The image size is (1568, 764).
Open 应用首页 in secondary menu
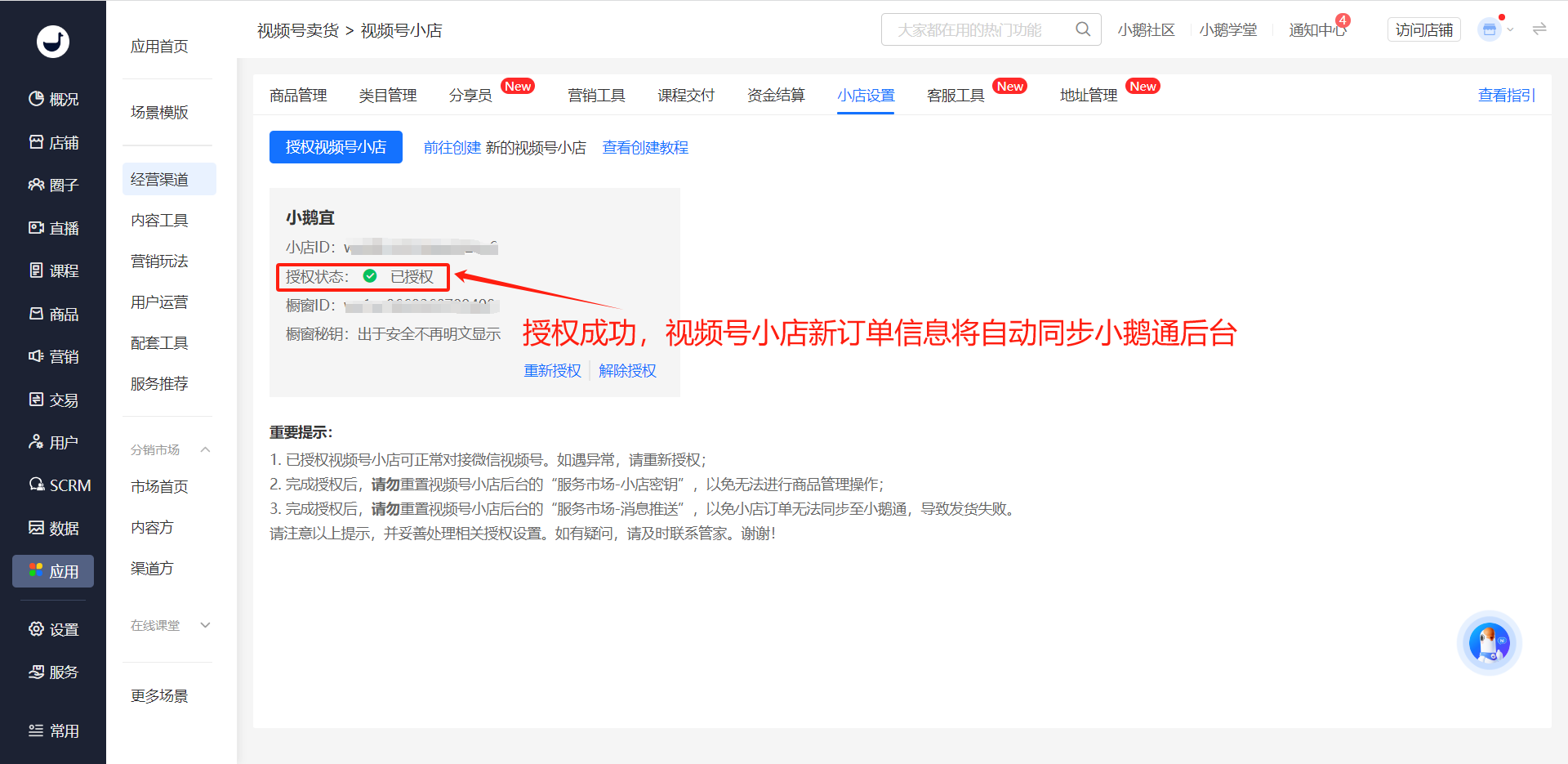[x=159, y=47]
